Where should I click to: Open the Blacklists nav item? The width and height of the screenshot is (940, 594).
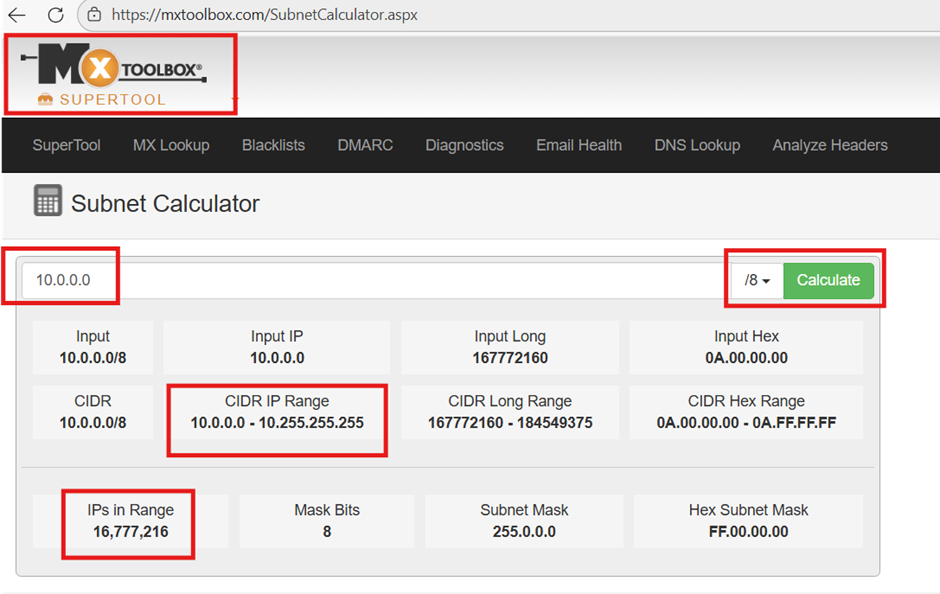point(273,145)
